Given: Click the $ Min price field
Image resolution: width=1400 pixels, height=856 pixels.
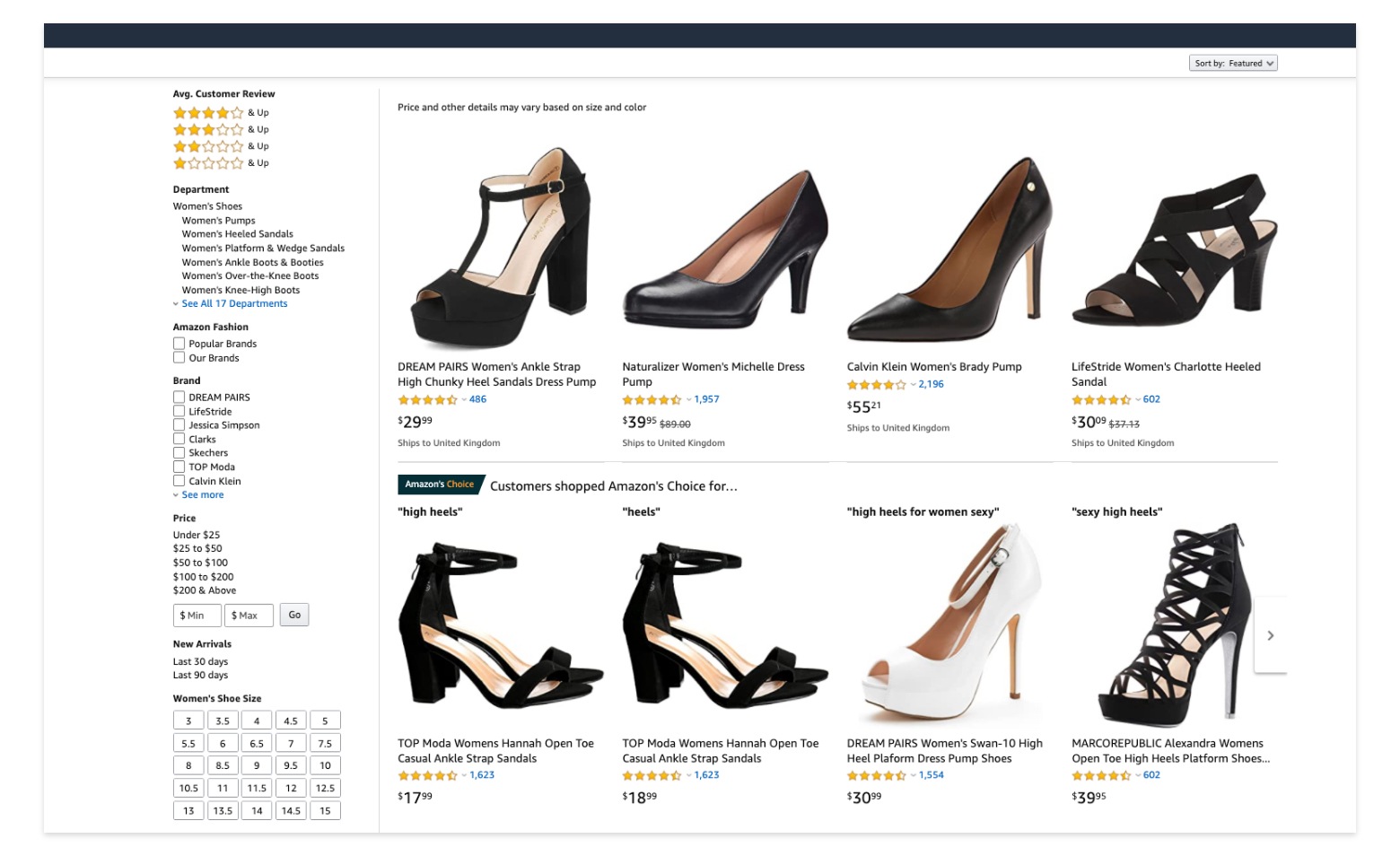Looking at the screenshot, I should [197, 616].
